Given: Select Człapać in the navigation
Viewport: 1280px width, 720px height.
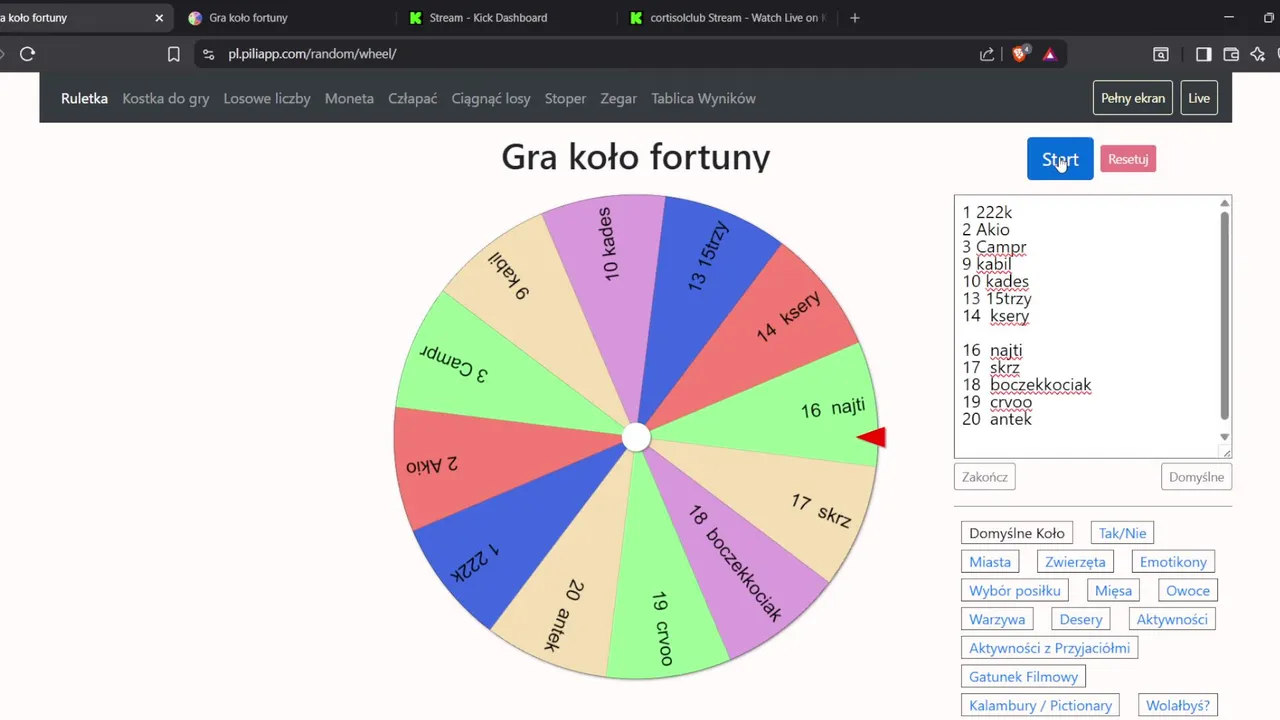Looking at the screenshot, I should 413,98.
